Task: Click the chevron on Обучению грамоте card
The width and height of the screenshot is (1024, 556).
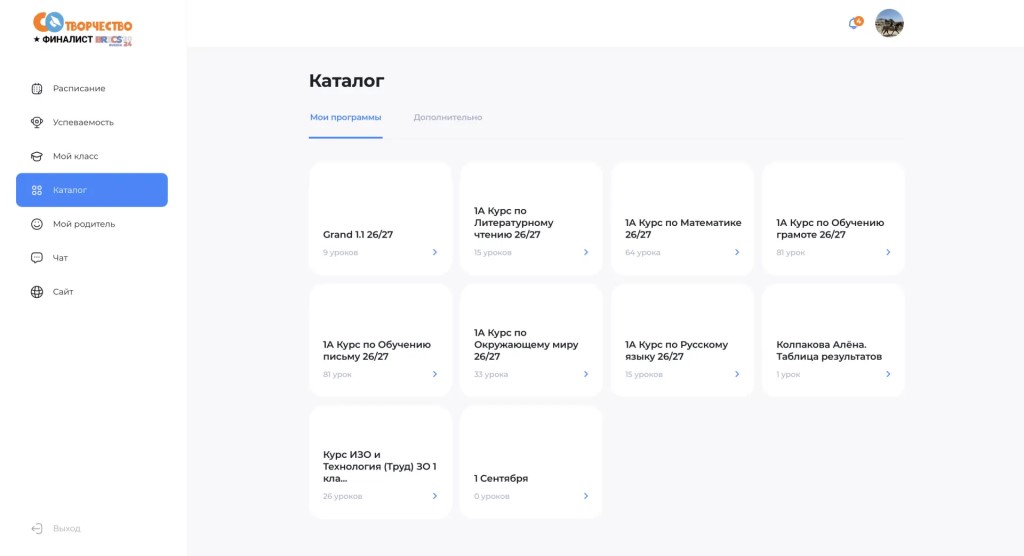Action: (x=888, y=252)
